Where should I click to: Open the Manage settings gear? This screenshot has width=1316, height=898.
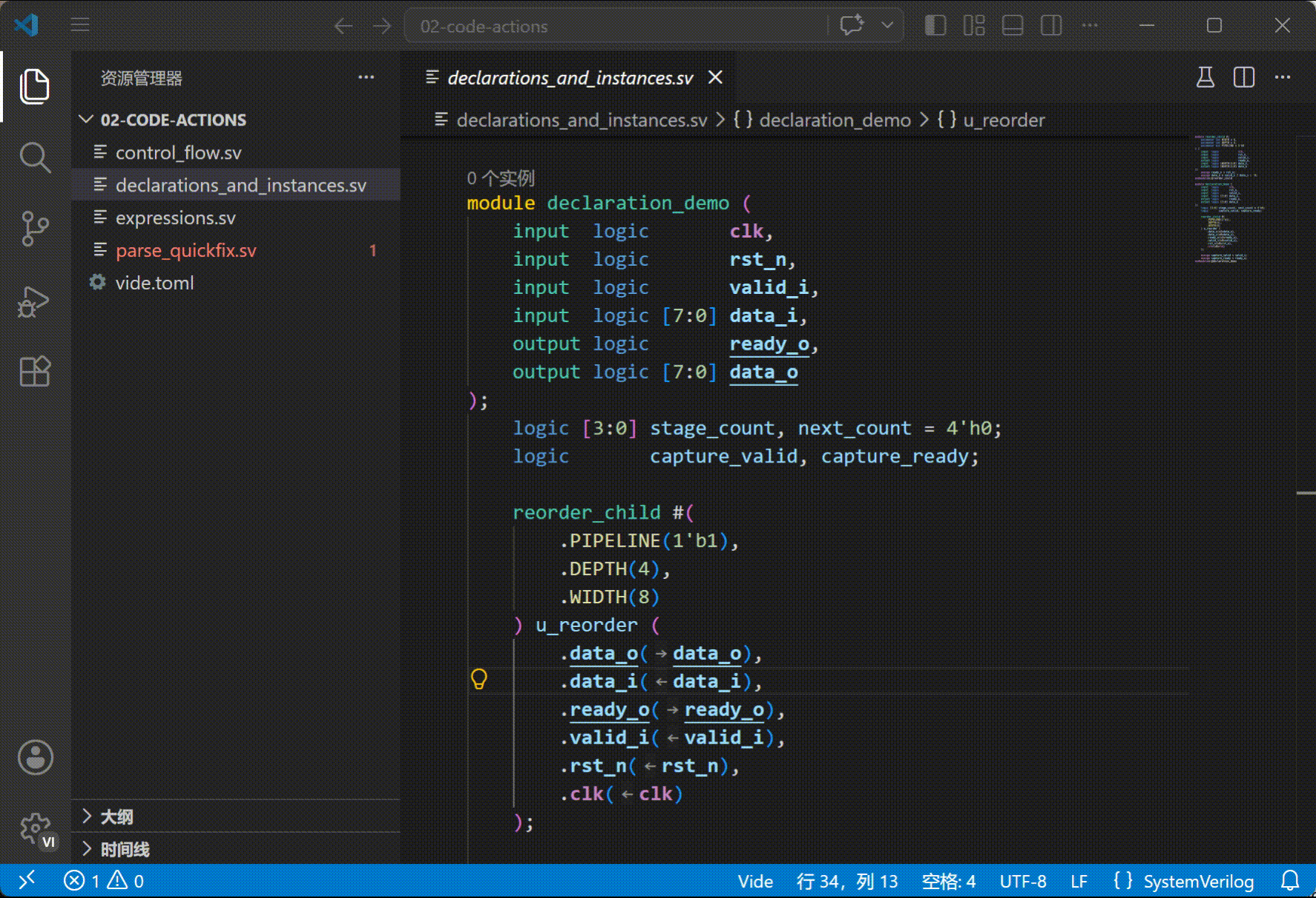(35, 828)
